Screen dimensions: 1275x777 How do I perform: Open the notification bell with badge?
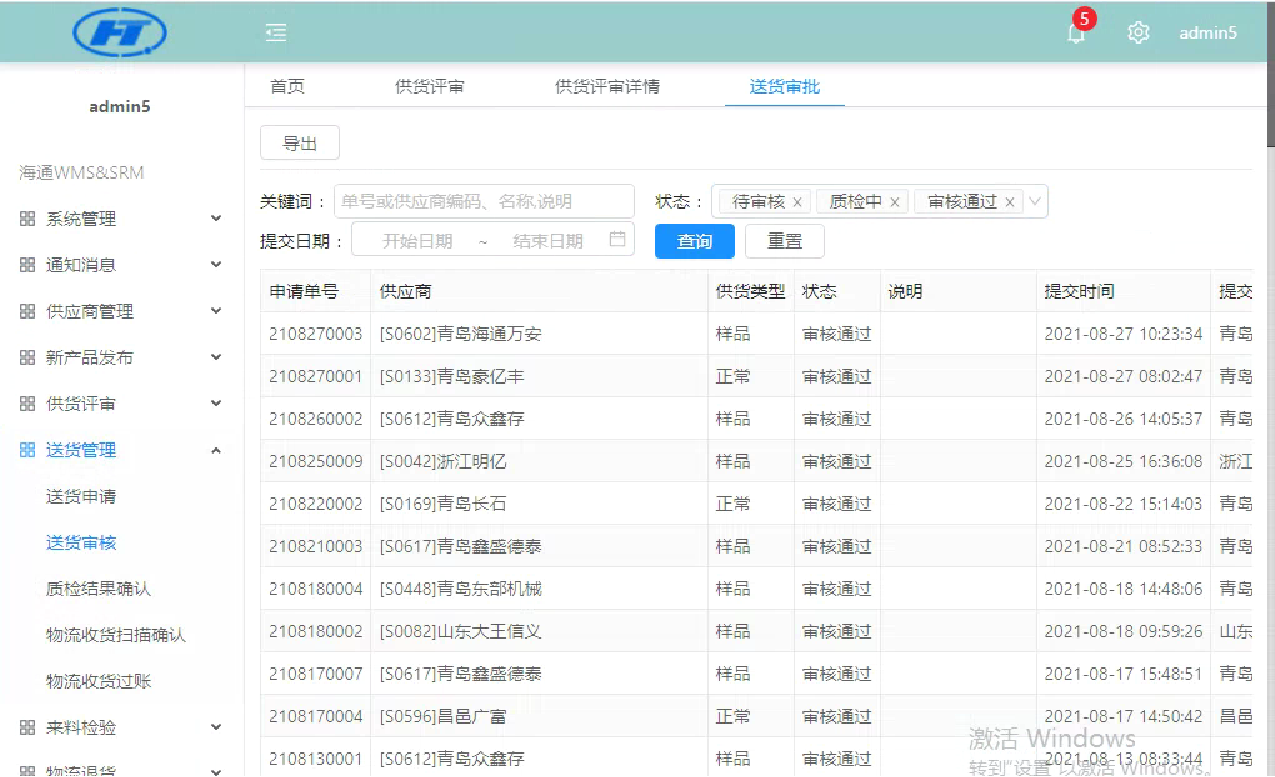point(1076,33)
